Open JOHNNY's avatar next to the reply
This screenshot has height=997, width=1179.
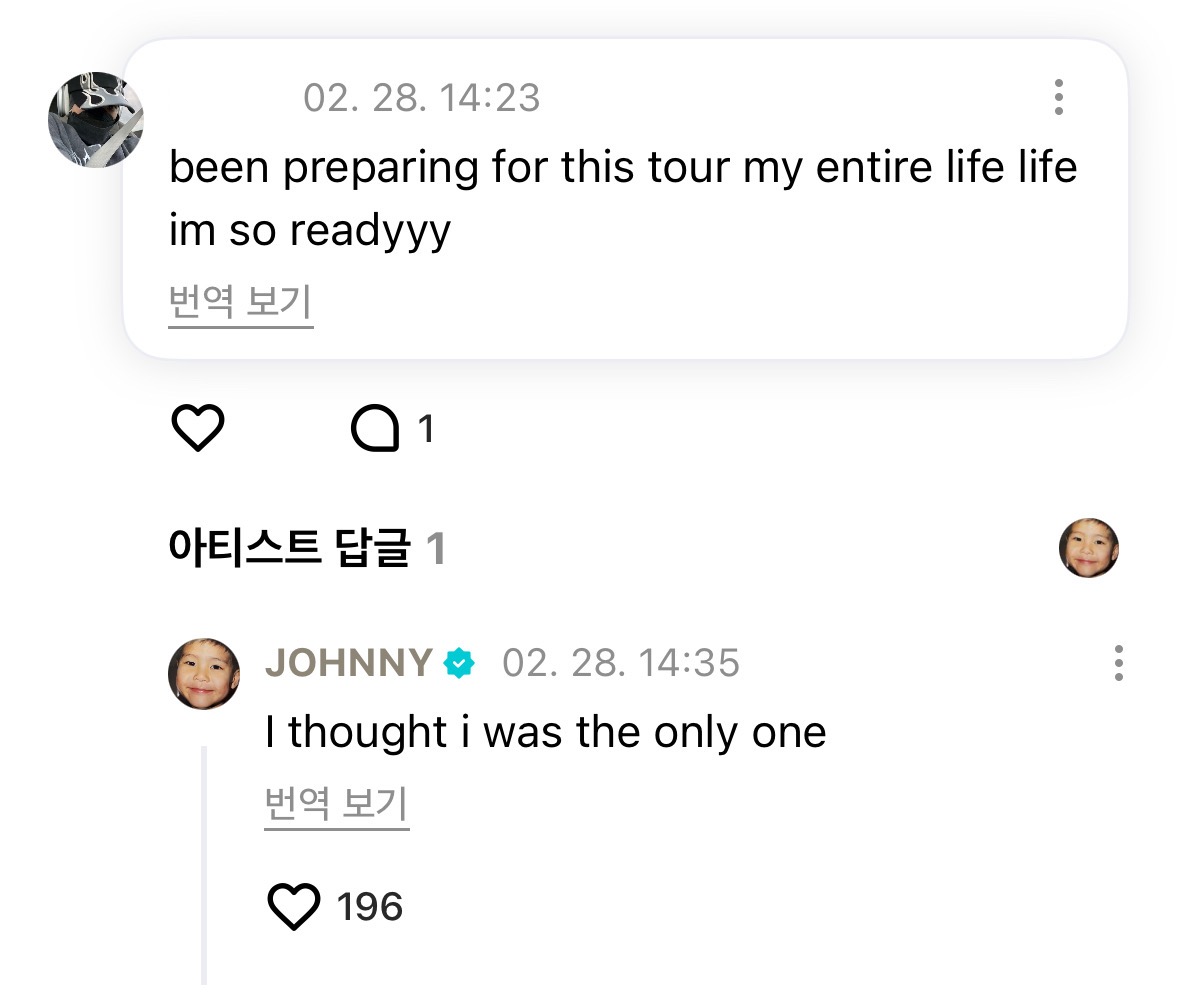pos(204,674)
